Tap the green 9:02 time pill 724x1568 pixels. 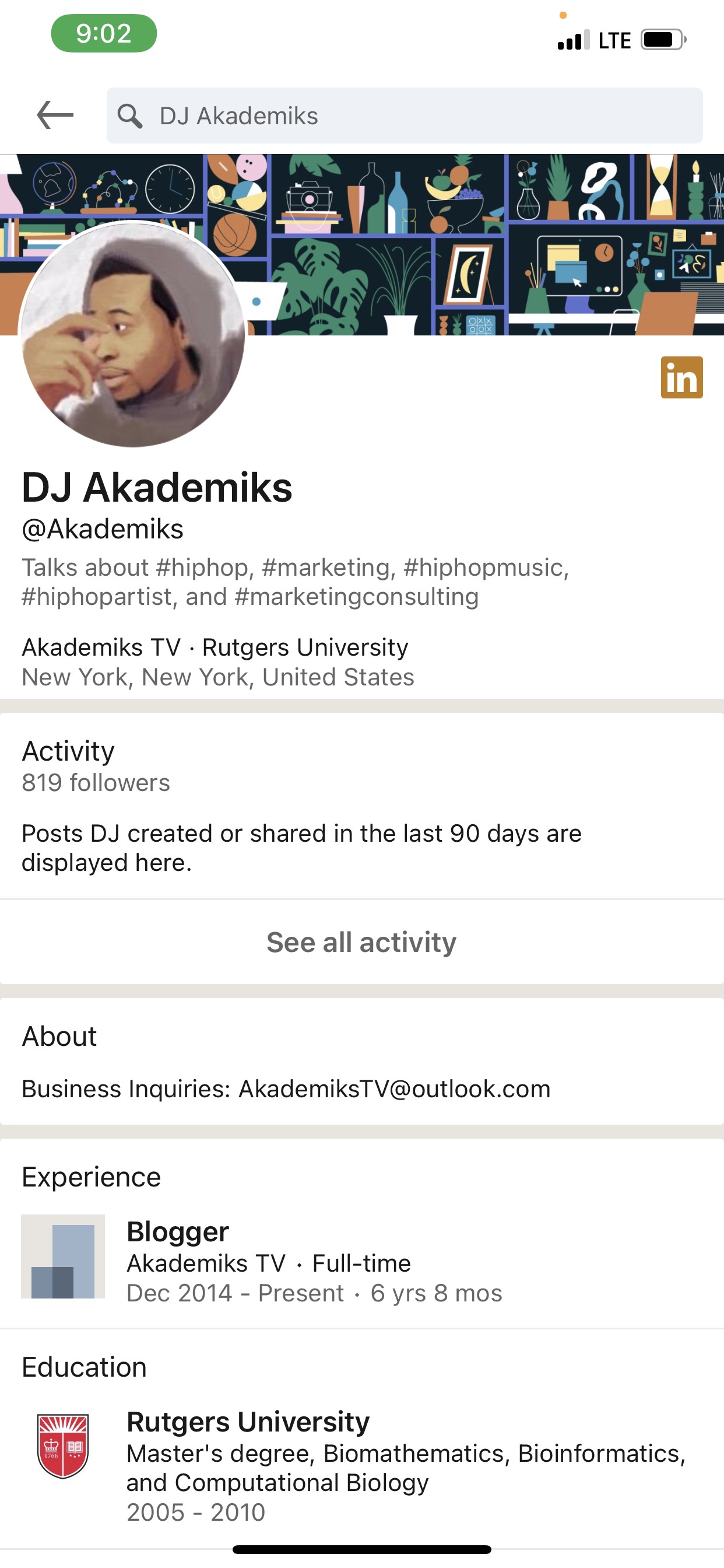[104, 33]
